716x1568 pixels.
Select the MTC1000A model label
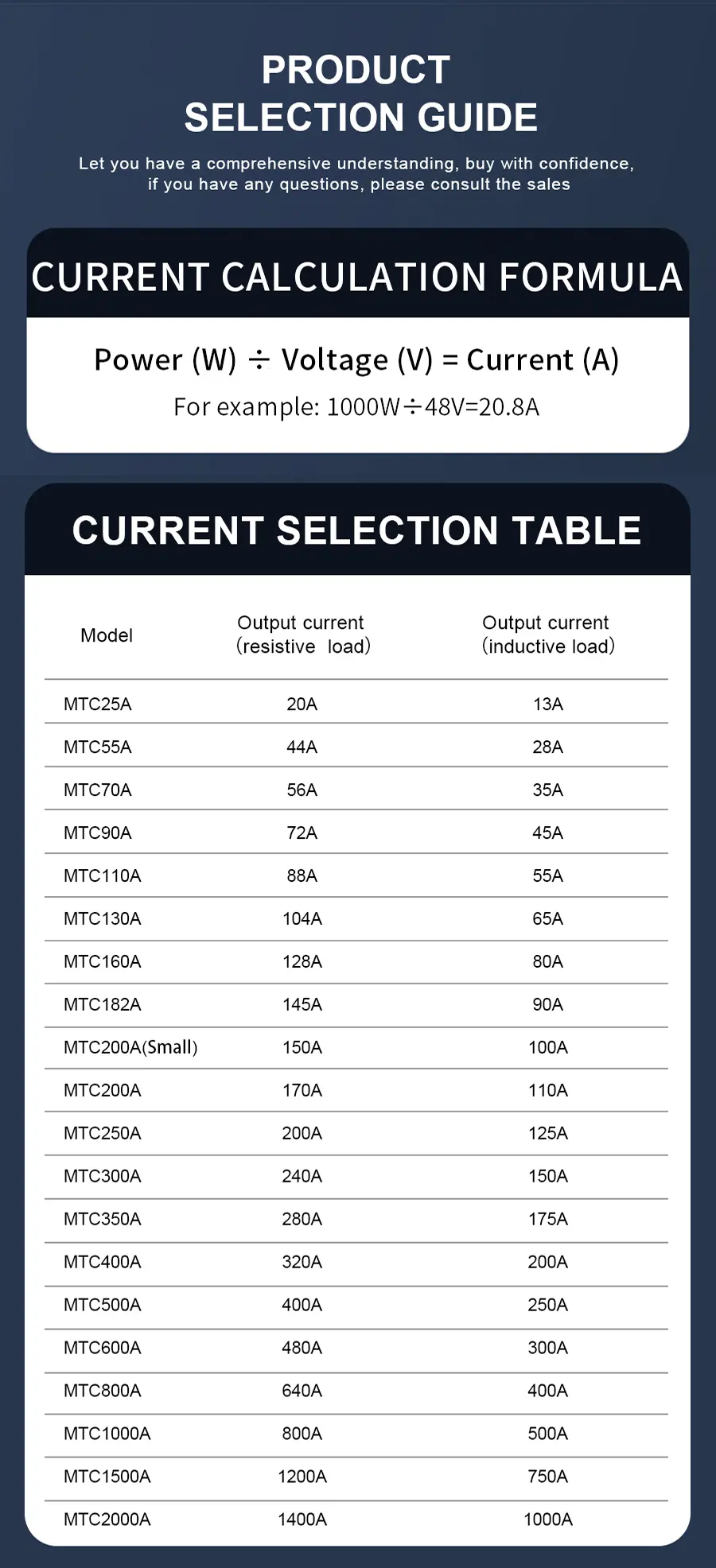[107, 1434]
